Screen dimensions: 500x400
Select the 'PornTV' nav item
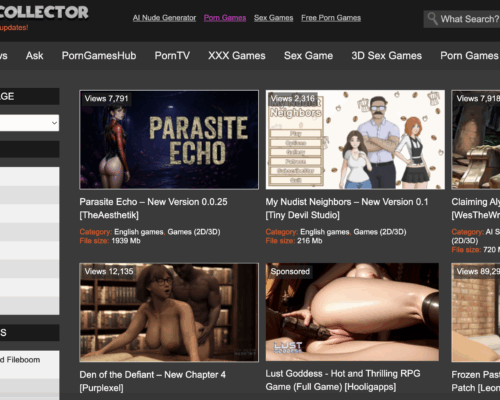(x=172, y=55)
